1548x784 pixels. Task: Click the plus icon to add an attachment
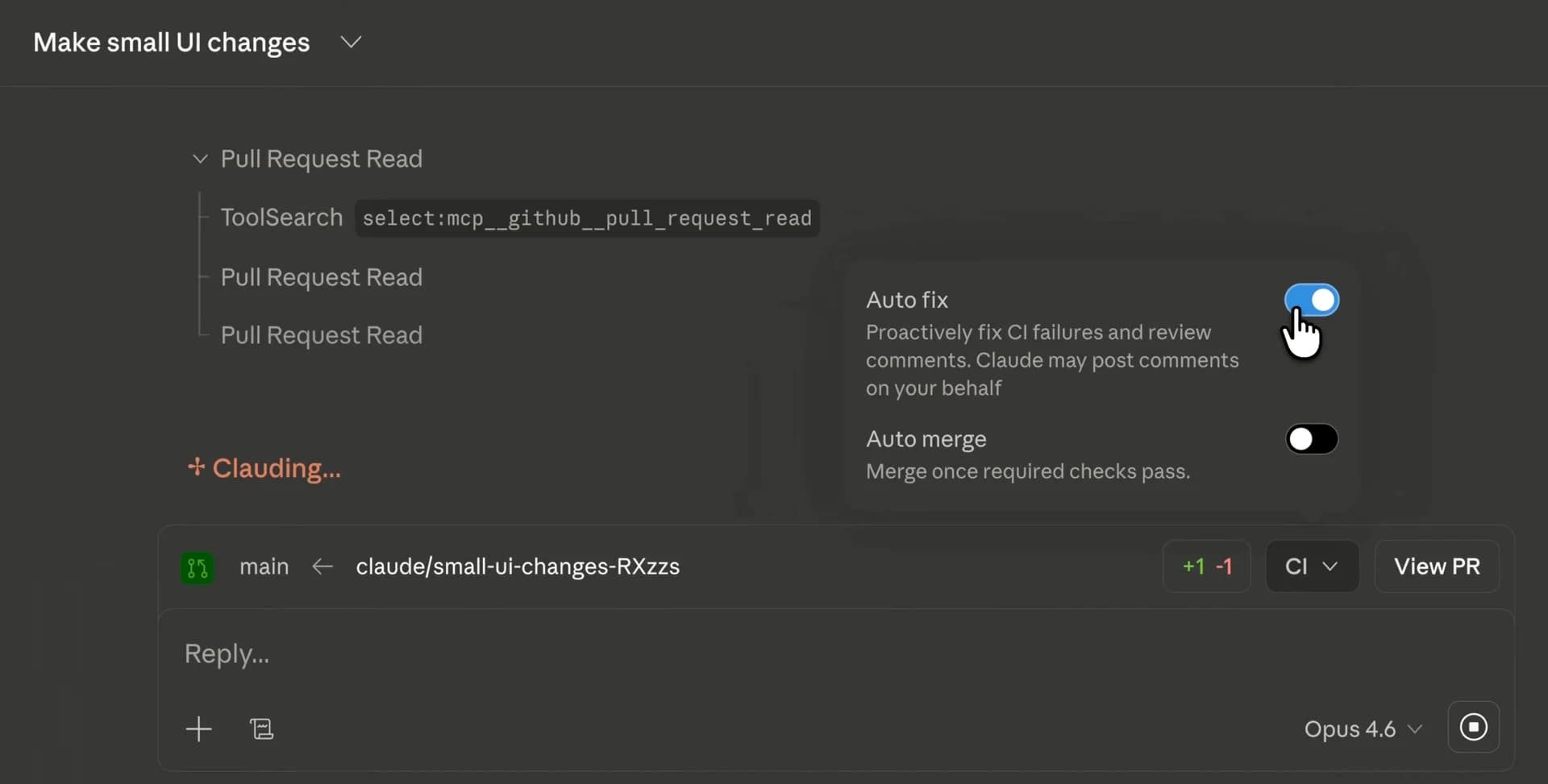(x=198, y=728)
